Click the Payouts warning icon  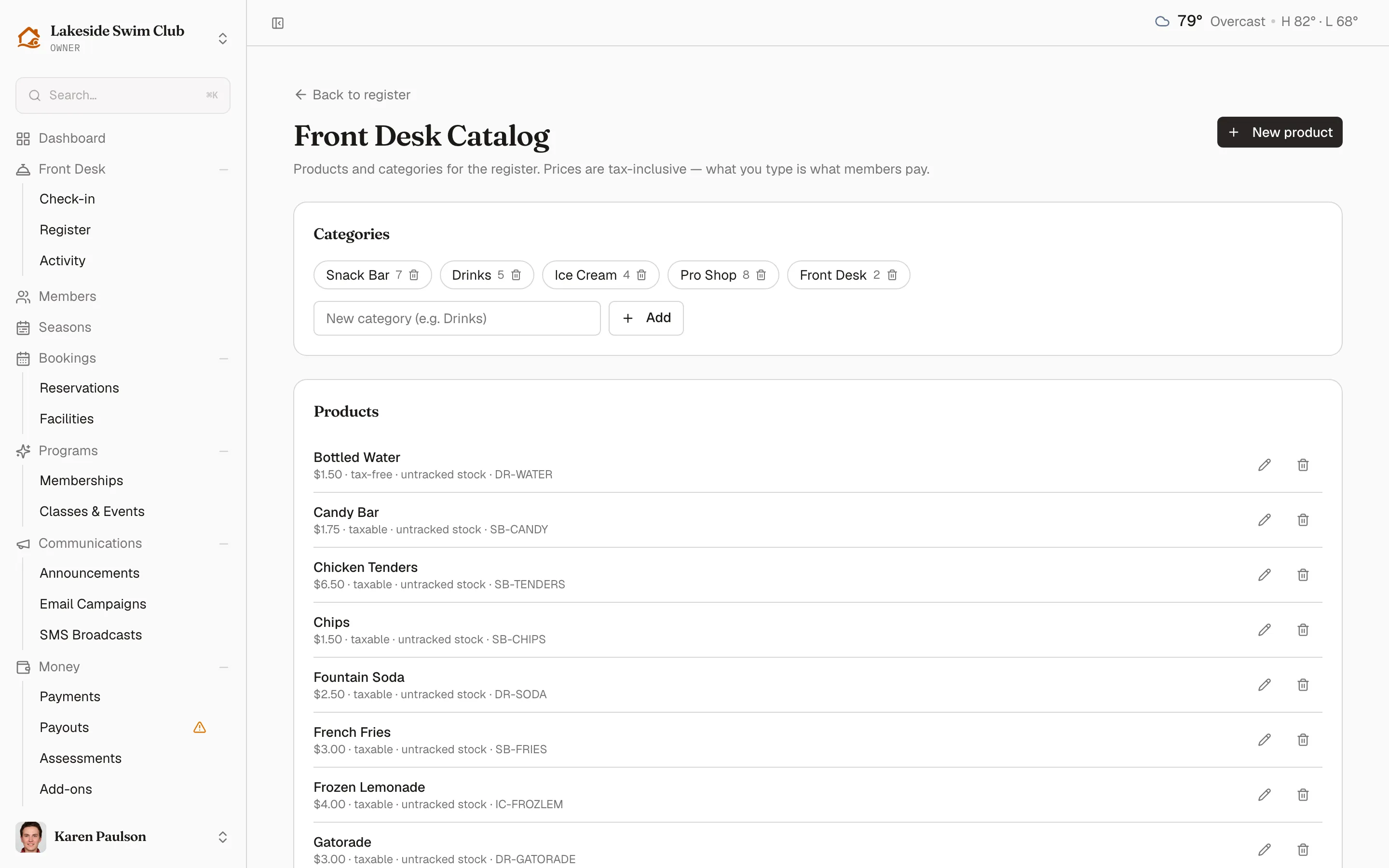(x=200, y=727)
